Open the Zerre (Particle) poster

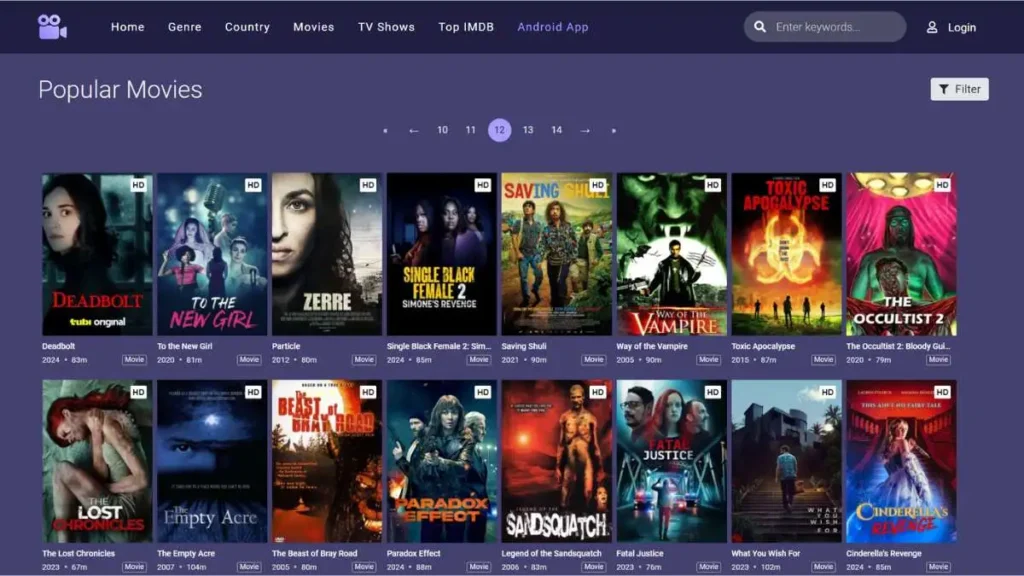(327, 254)
